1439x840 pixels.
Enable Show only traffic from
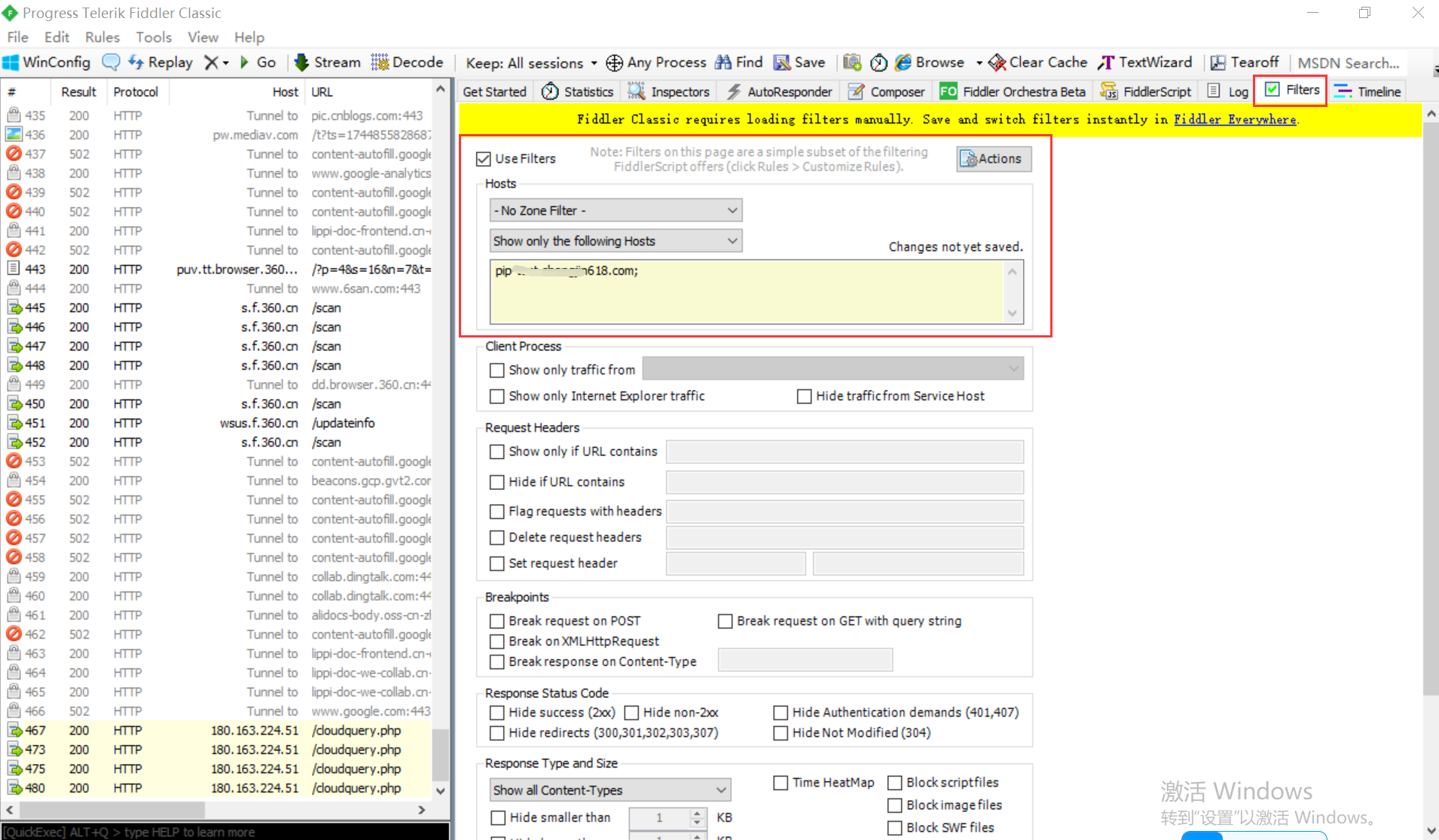[496, 370]
